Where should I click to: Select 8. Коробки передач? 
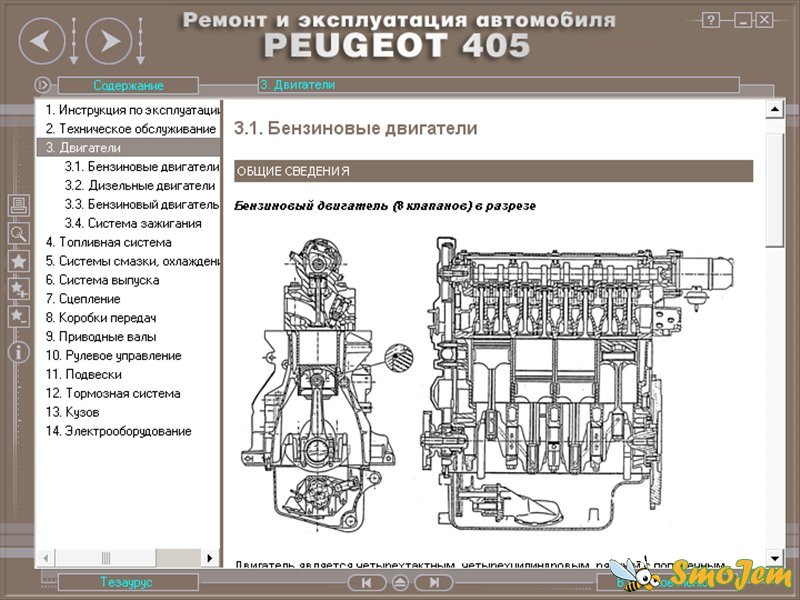click(101, 317)
